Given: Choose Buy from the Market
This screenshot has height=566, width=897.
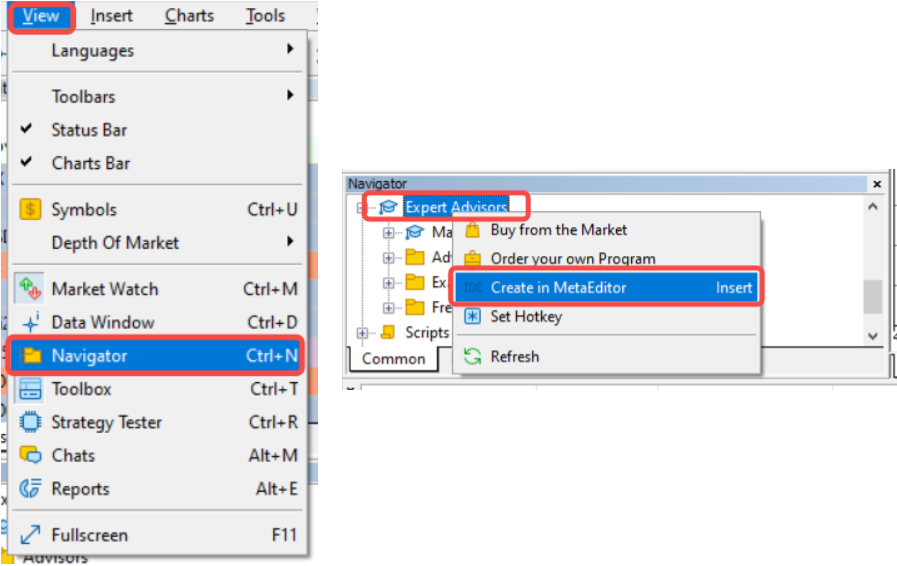Looking at the screenshot, I should click(558, 230).
